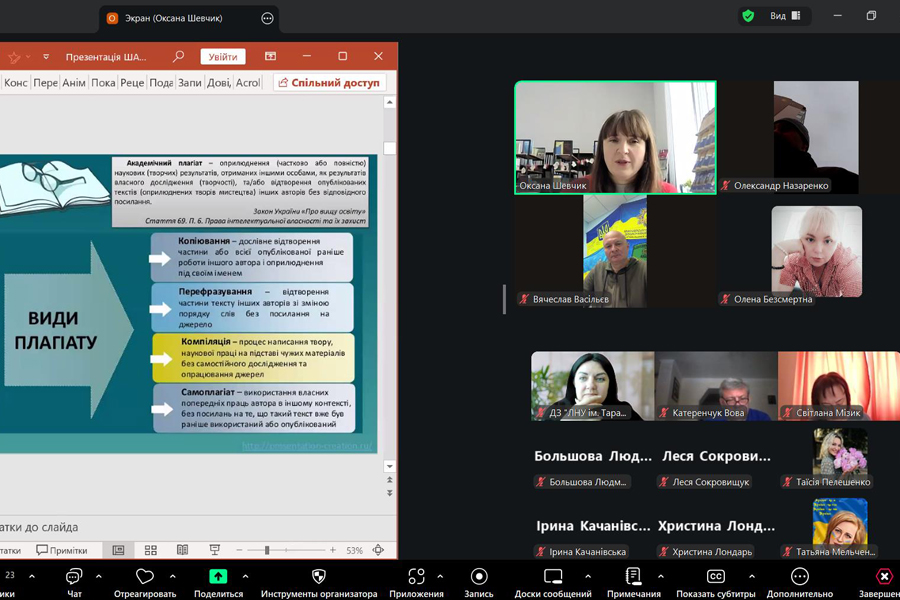Click the PowerPoint search magnifier icon
The width and height of the screenshot is (900, 600).
(x=178, y=57)
